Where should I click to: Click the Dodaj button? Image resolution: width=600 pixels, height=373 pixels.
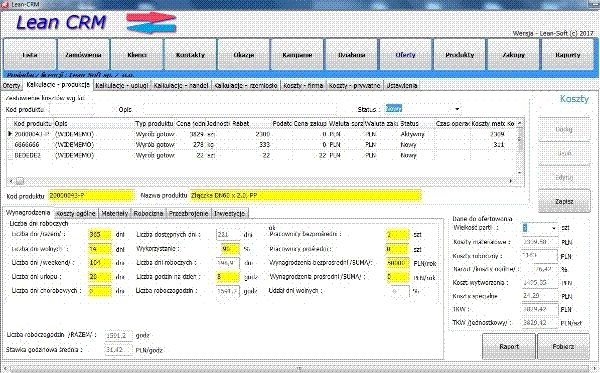point(564,129)
